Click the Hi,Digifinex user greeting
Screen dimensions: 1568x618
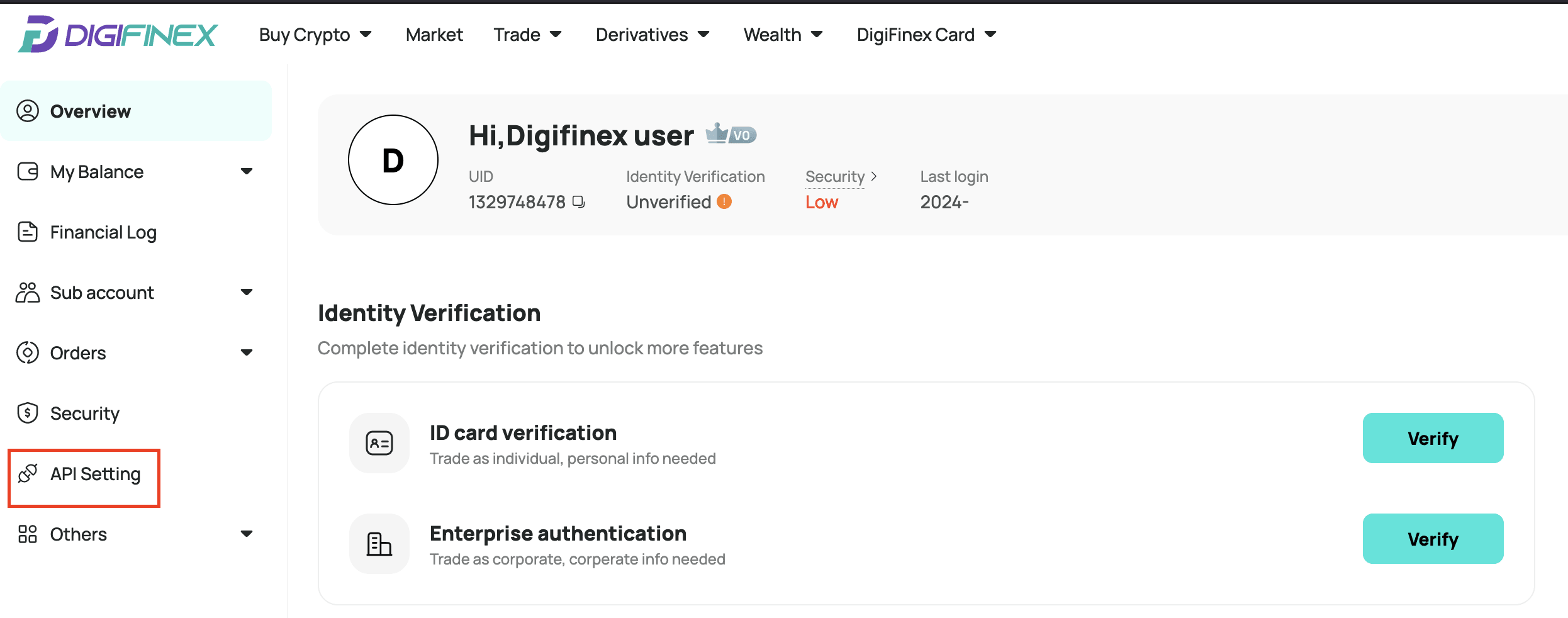581,136
